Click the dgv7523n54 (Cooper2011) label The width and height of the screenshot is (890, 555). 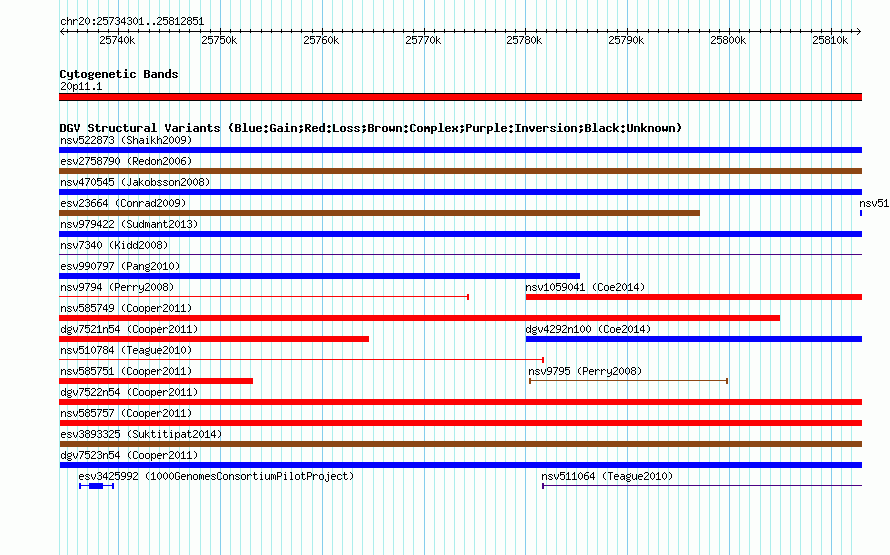point(129,455)
